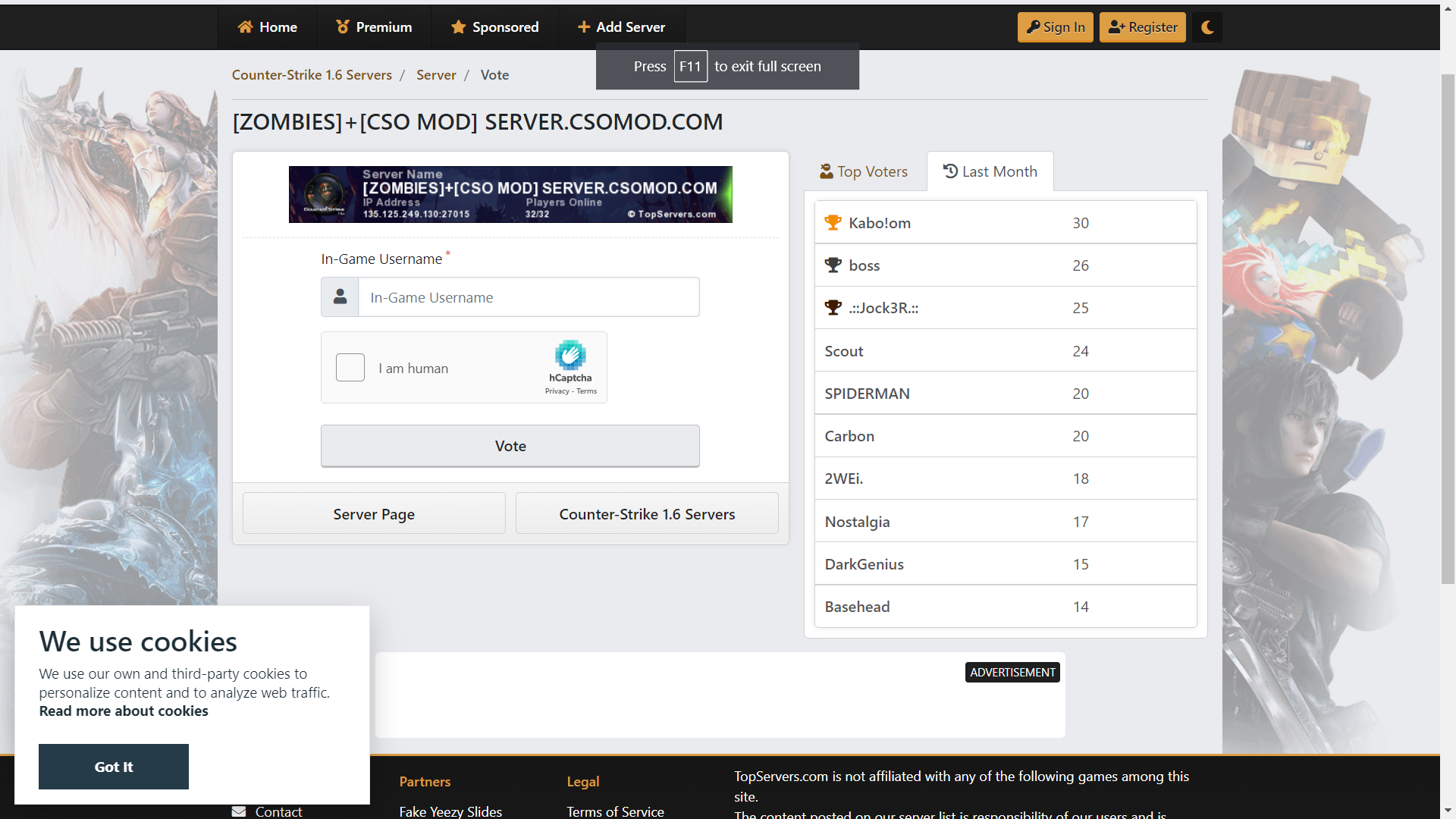Click the gold trophy next to Kabo!om
Viewport: 1456px width, 819px height.
(x=833, y=222)
